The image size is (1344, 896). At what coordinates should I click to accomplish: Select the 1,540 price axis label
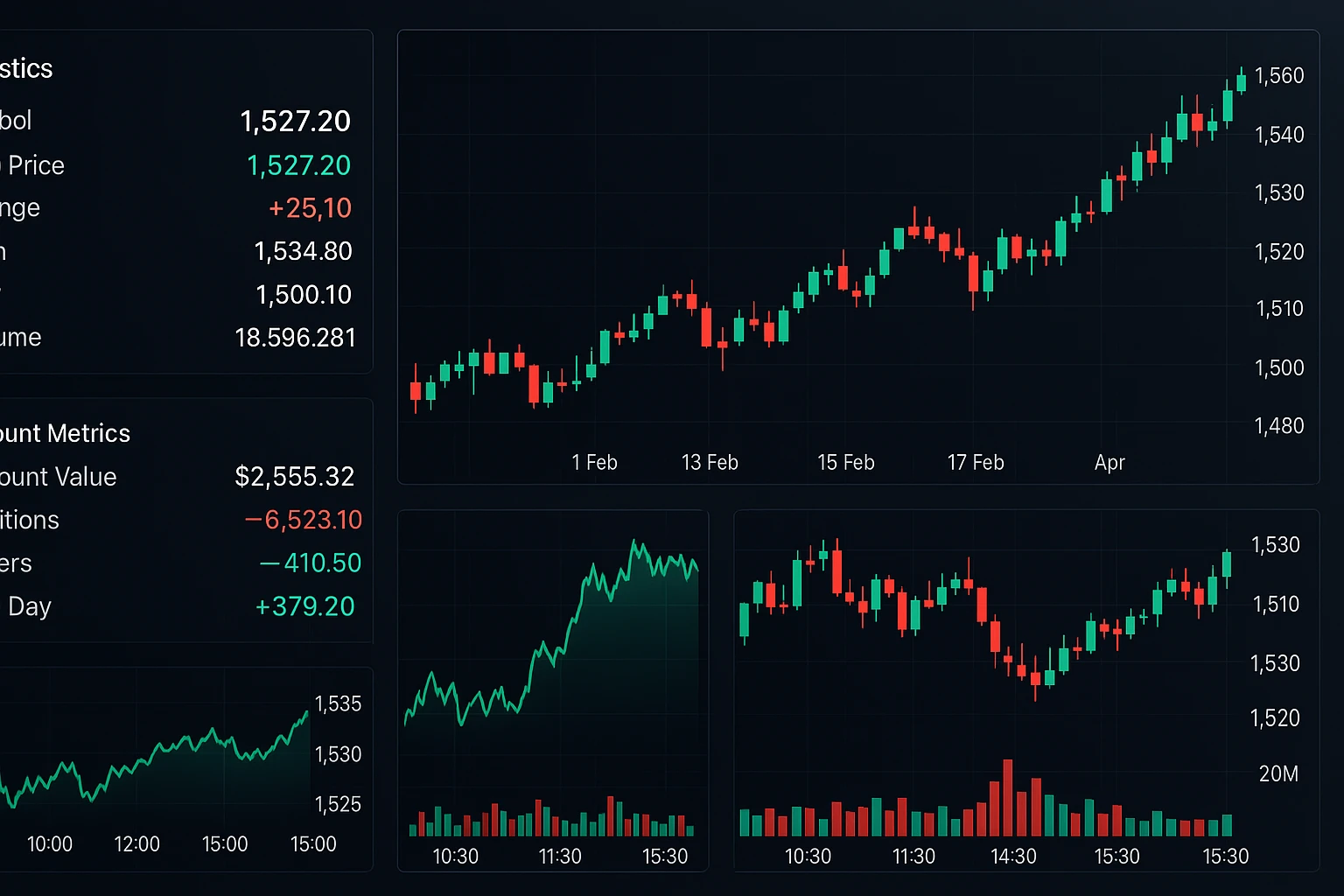tap(1279, 135)
